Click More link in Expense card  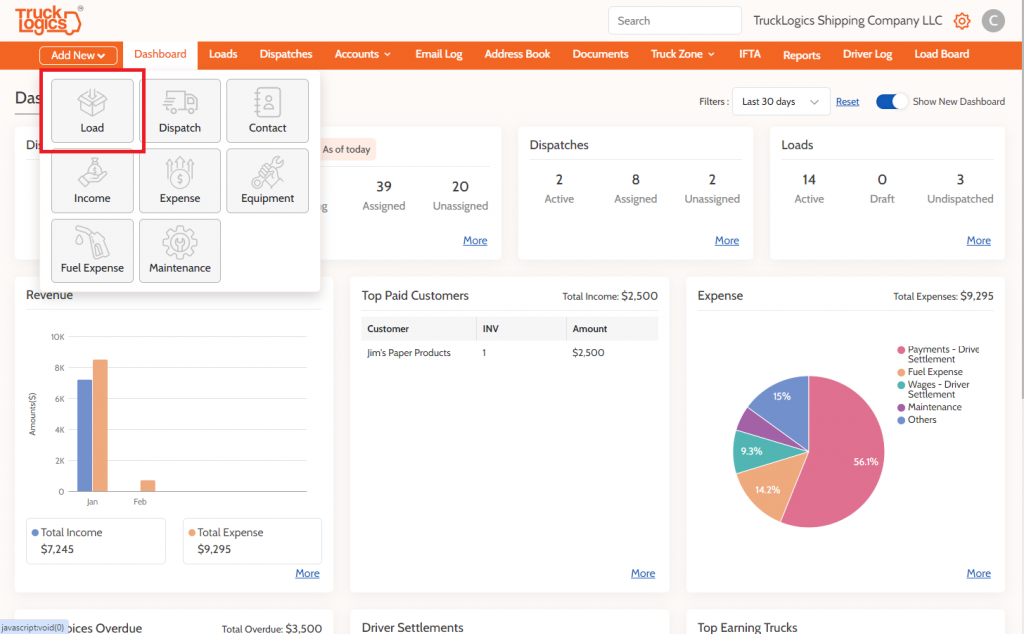978,573
